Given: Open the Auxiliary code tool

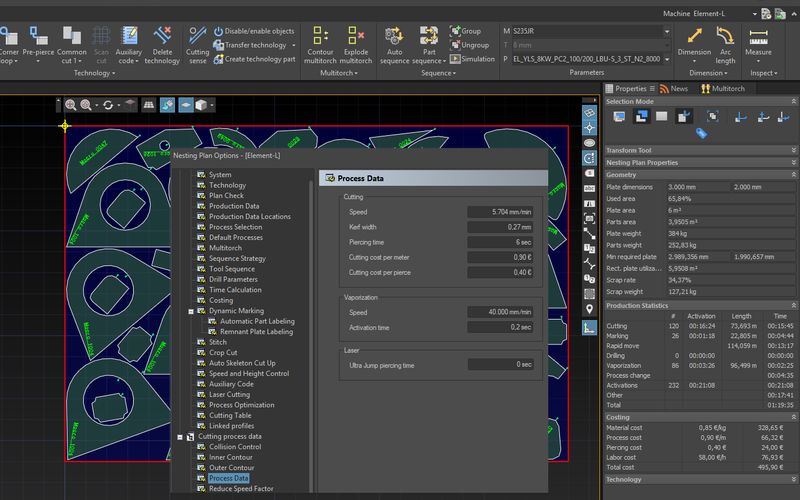Looking at the screenshot, I should click(129, 36).
